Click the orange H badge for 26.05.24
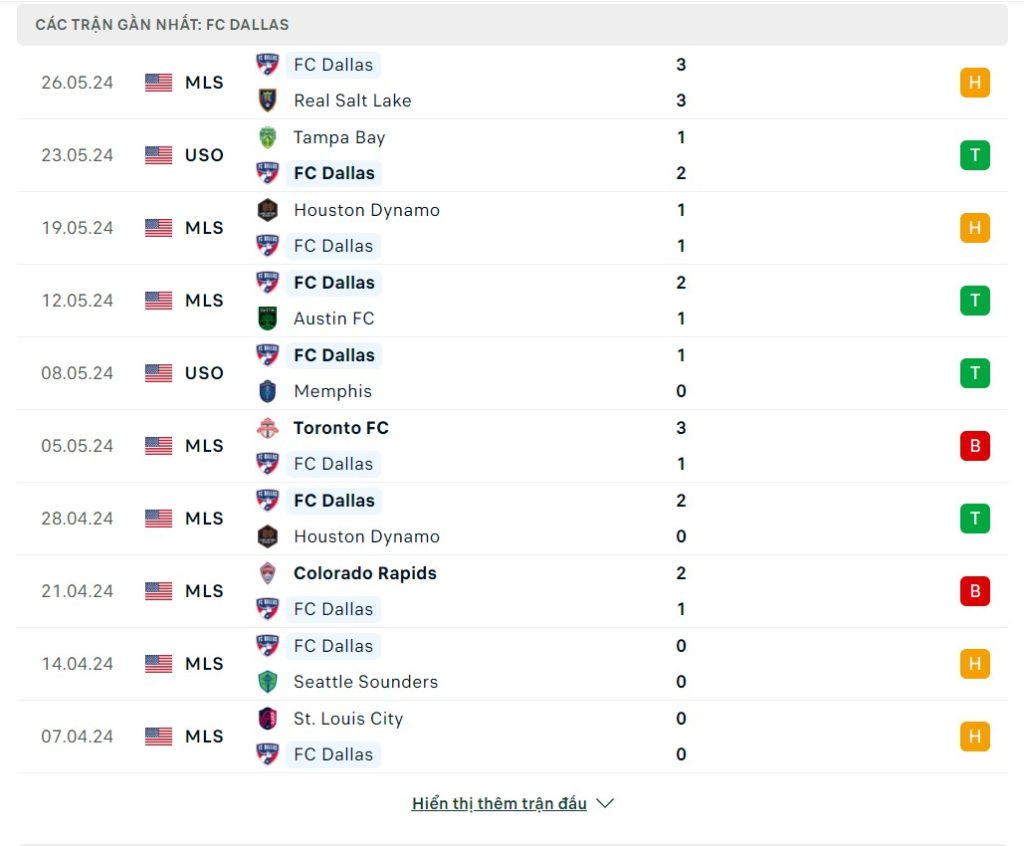The width and height of the screenshot is (1024, 846). pyautogui.click(x=974, y=83)
